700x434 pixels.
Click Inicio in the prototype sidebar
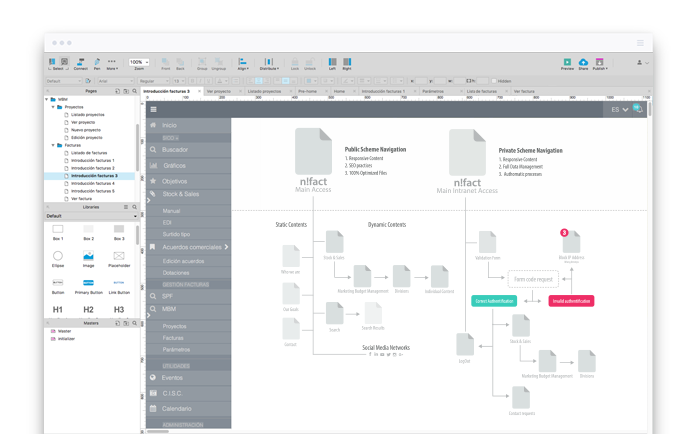[x=188, y=125]
